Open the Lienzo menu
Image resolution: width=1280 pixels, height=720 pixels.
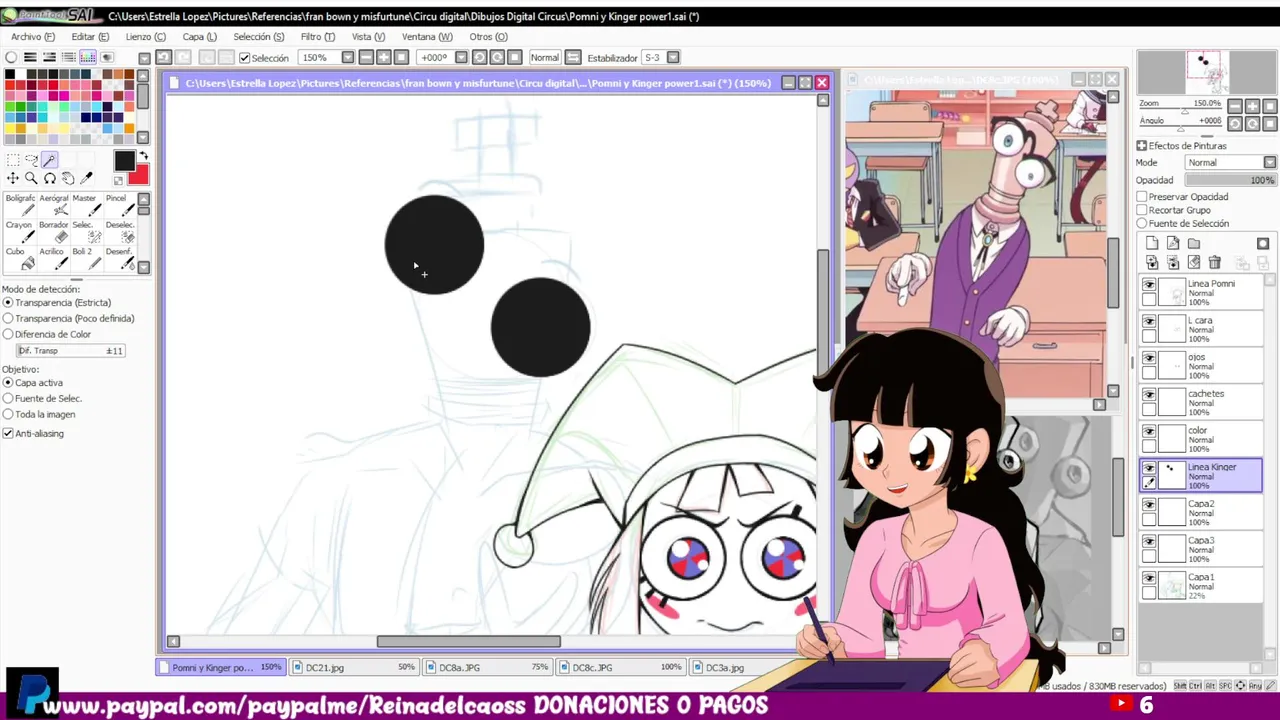146,37
